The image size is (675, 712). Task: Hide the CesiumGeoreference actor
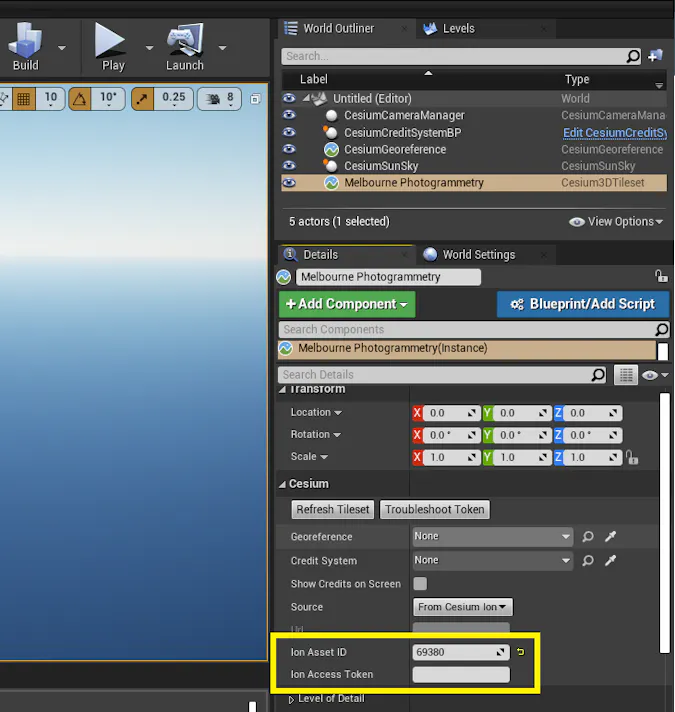click(289, 149)
